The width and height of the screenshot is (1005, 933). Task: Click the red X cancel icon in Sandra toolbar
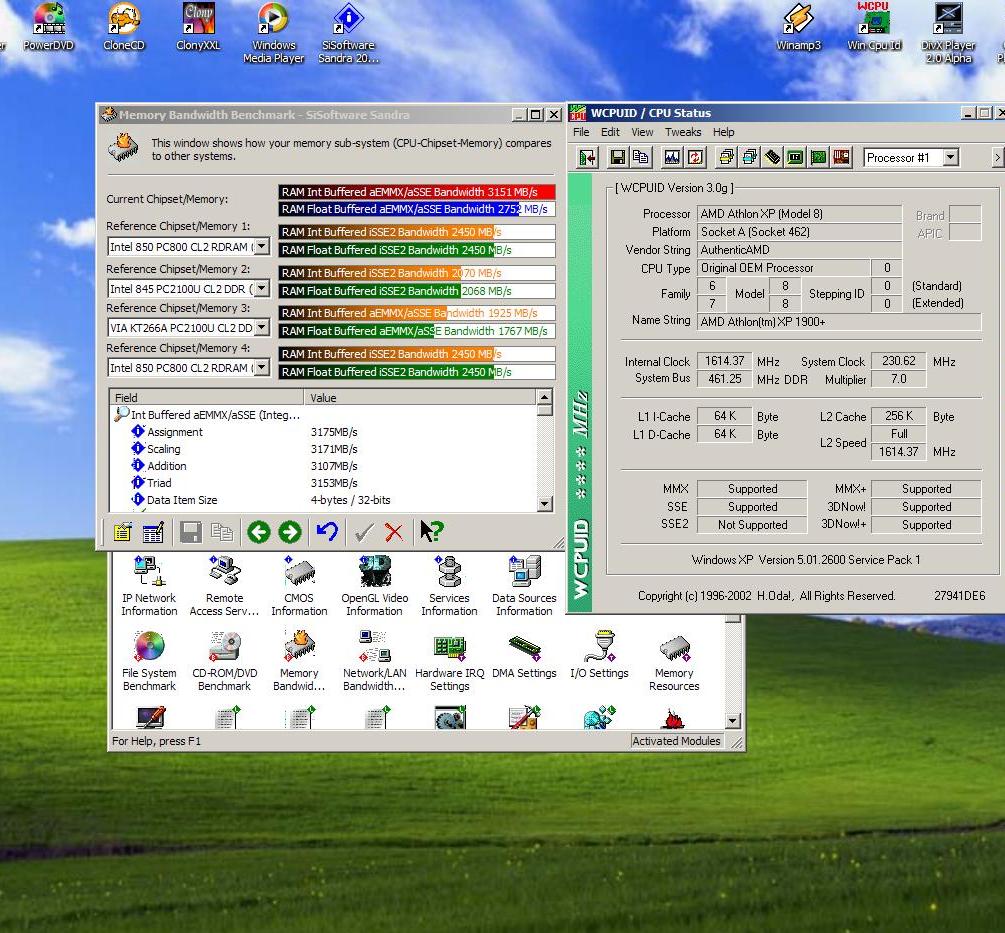394,532
